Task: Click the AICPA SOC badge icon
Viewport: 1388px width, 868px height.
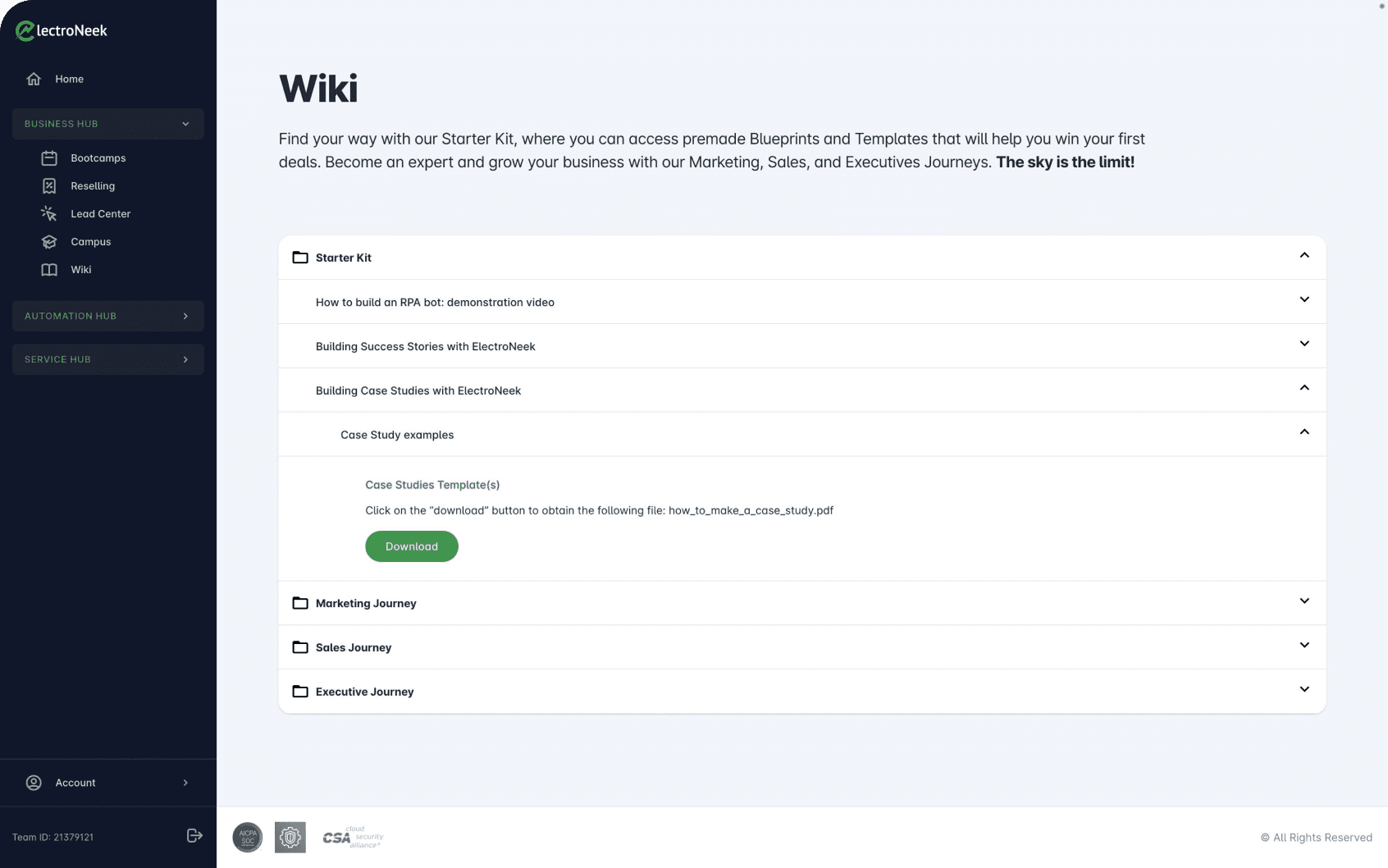Action: 248,837
